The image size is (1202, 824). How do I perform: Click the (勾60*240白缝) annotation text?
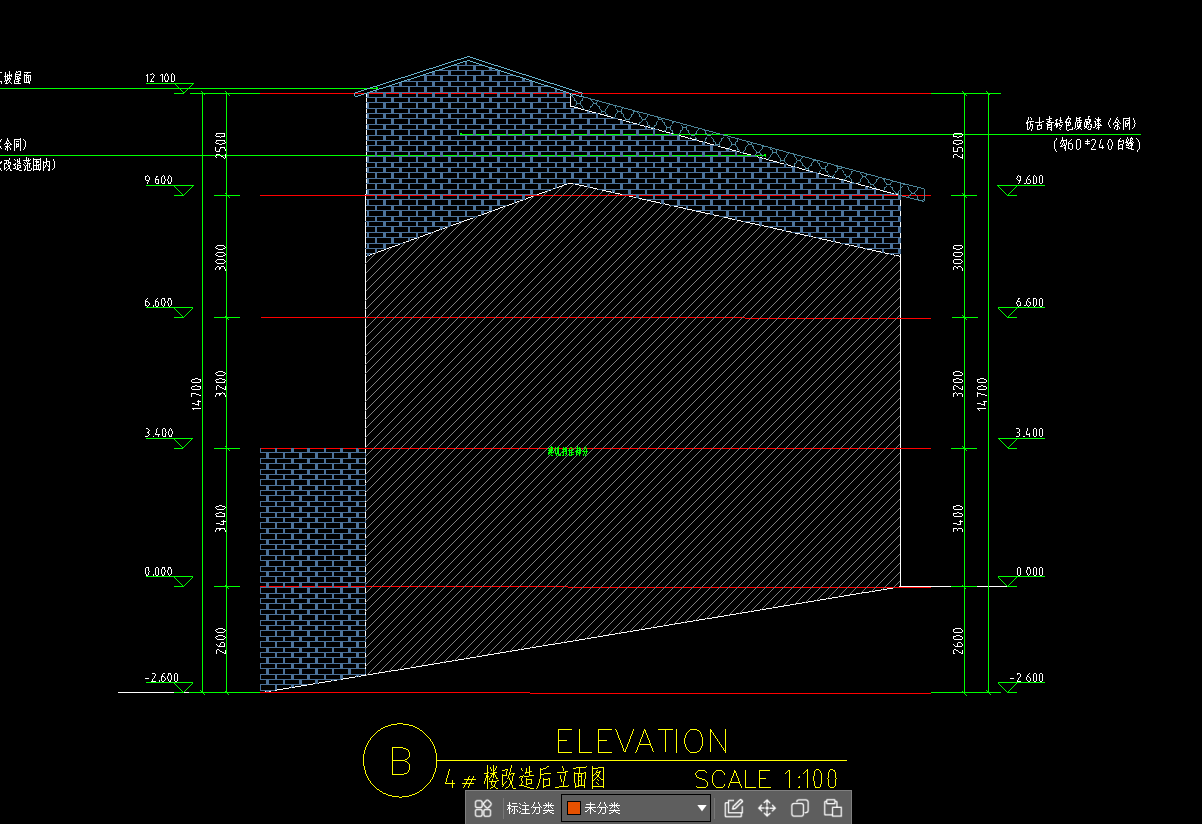pos(1096,145)
